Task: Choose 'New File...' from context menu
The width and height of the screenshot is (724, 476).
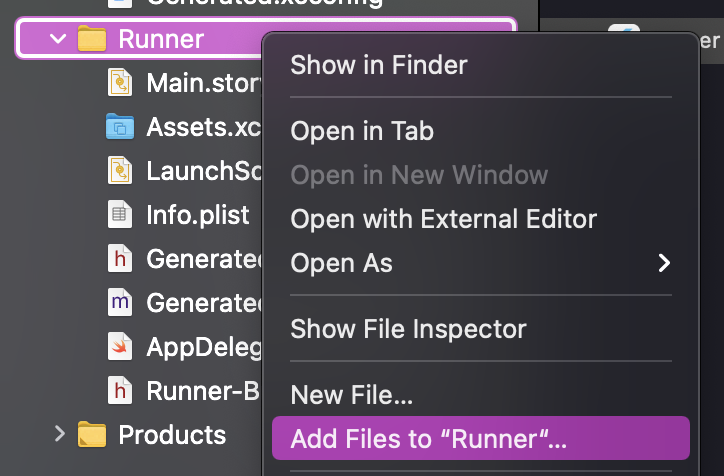Action: (351, 395)
